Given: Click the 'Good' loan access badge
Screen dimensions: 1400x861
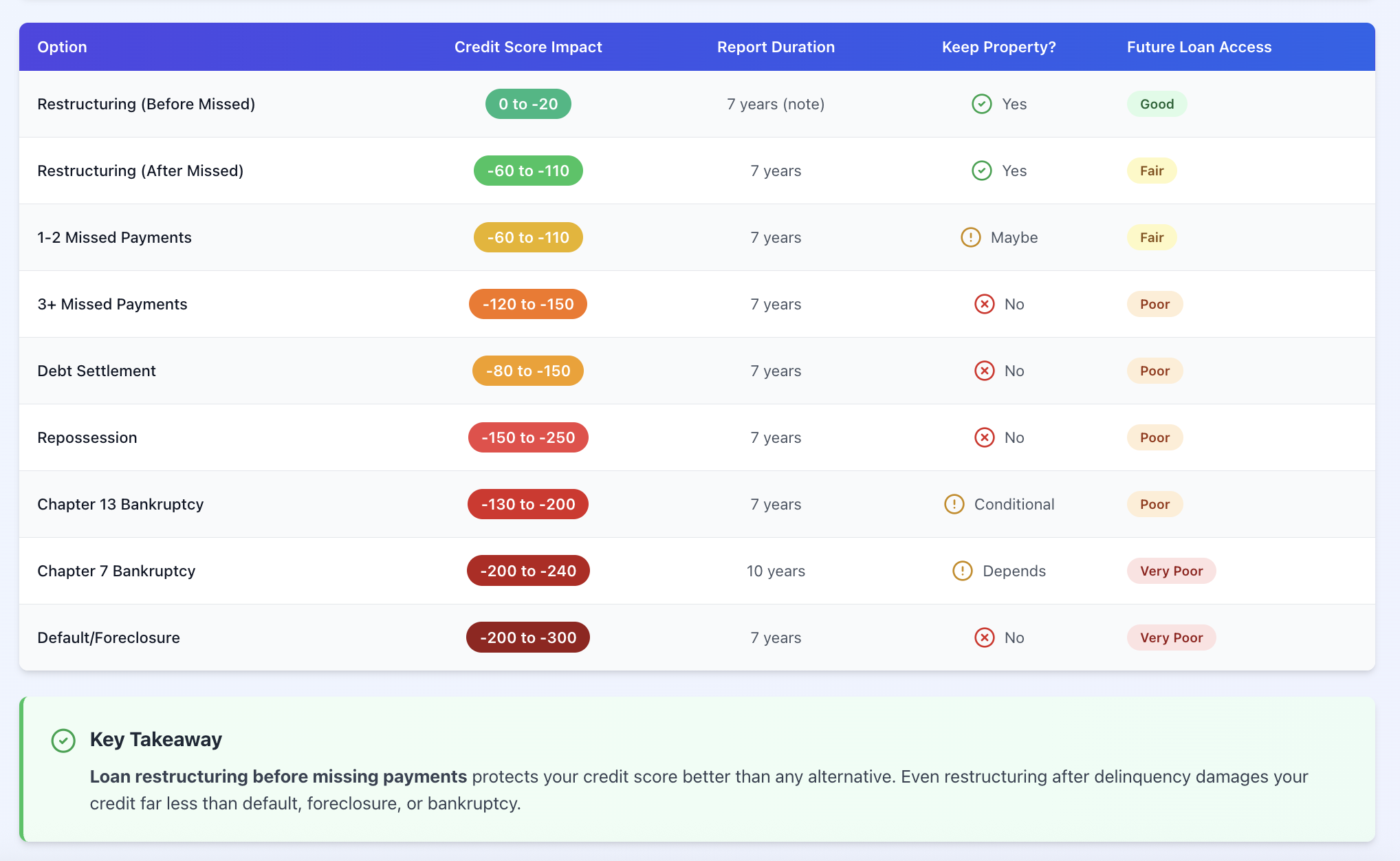Looking at the screenshot, I should [1157, 104].
